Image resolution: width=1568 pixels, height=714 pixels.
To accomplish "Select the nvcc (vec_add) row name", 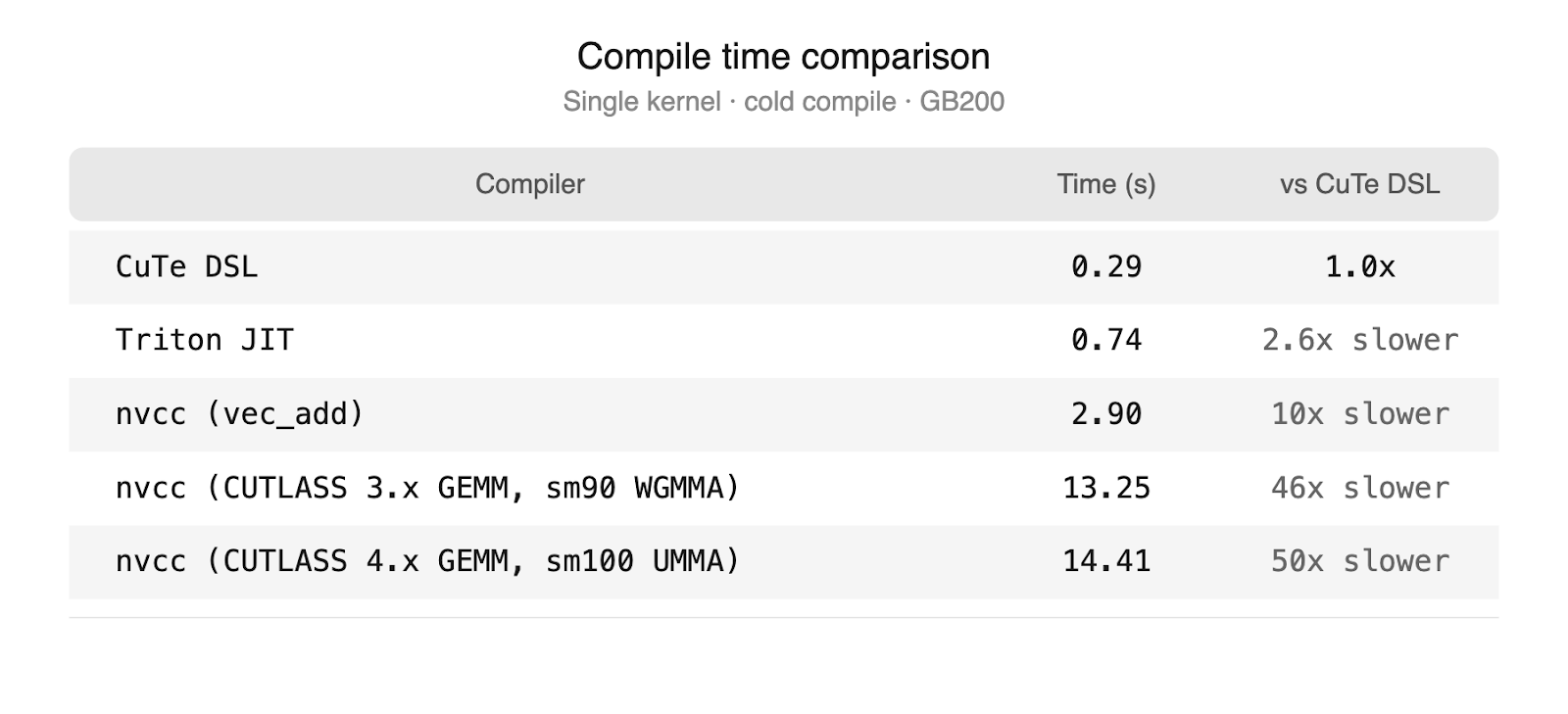I will click(240, 413).
